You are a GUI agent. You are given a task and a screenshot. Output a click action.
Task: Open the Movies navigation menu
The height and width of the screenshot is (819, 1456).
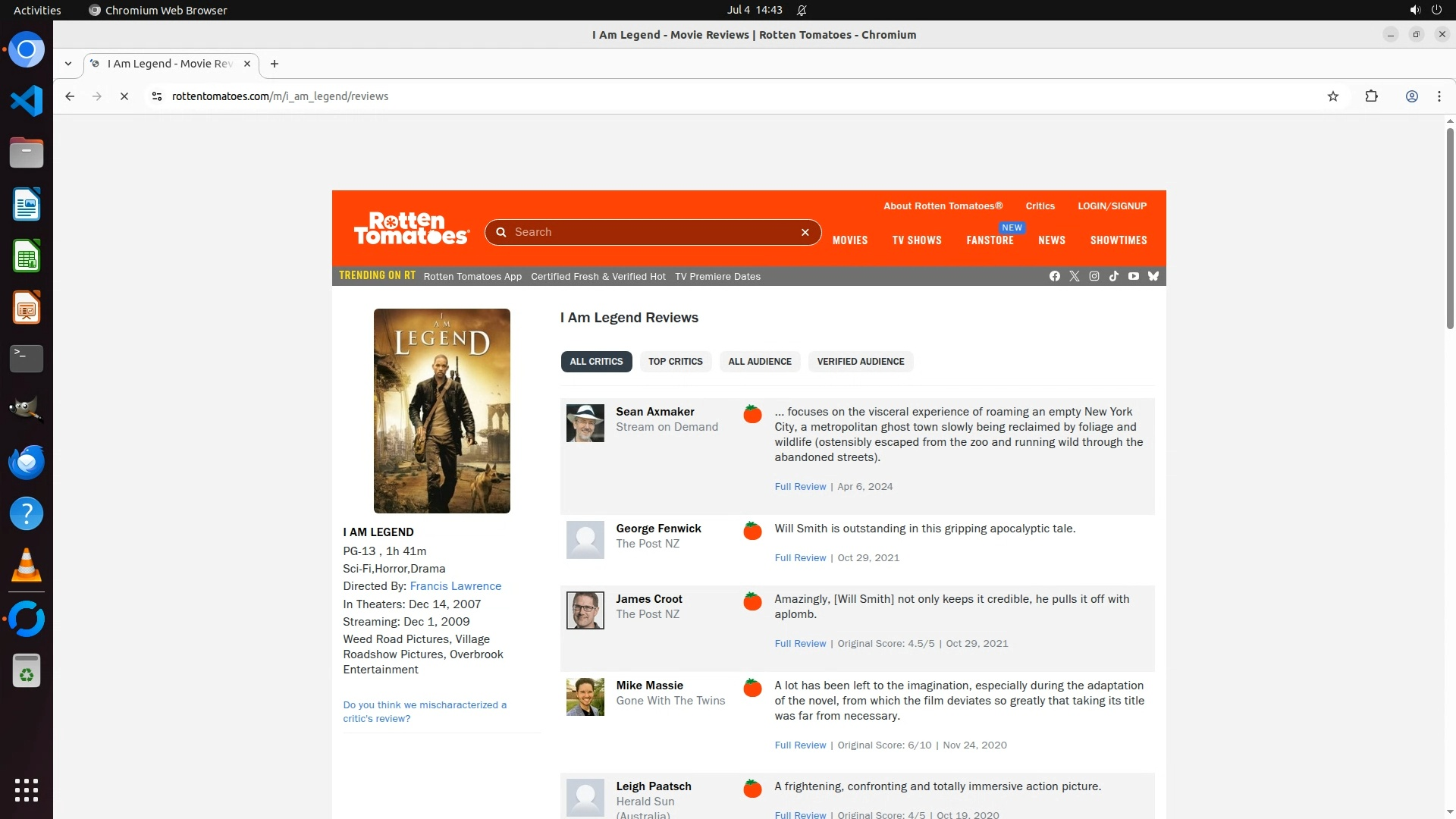849,240
